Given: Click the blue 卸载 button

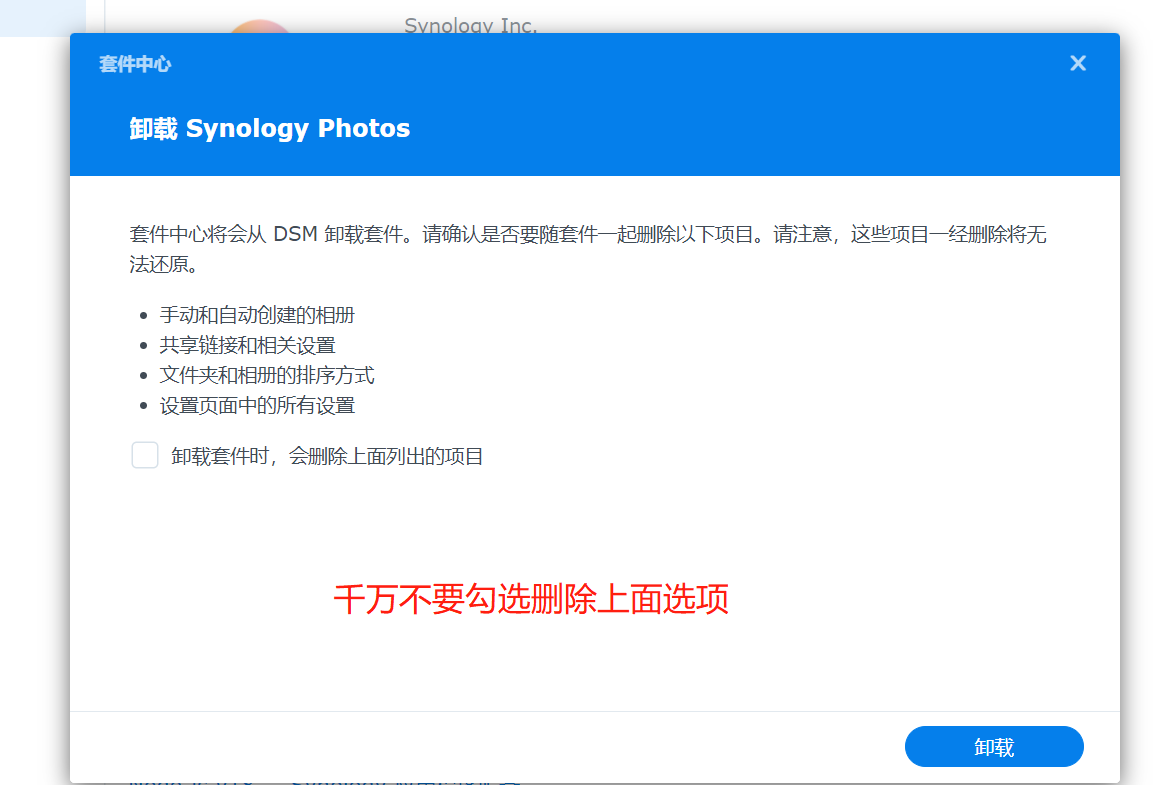Looking at the screenshot, I should [x=994, y=746].
